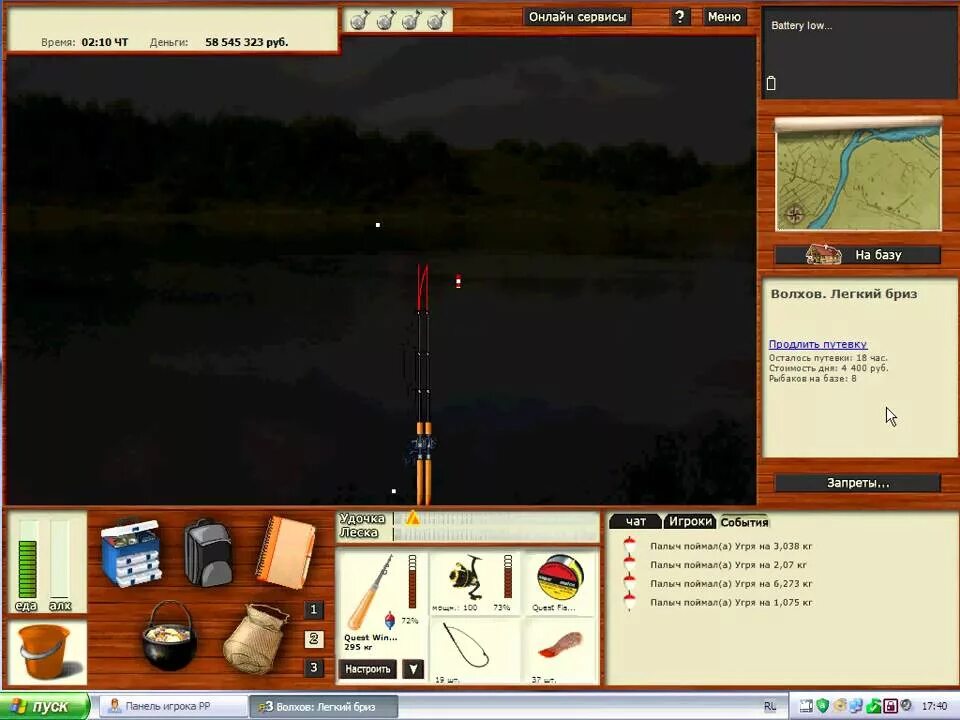Click the еда food level bar
The image size is (960, 720).
click(28, 558)
